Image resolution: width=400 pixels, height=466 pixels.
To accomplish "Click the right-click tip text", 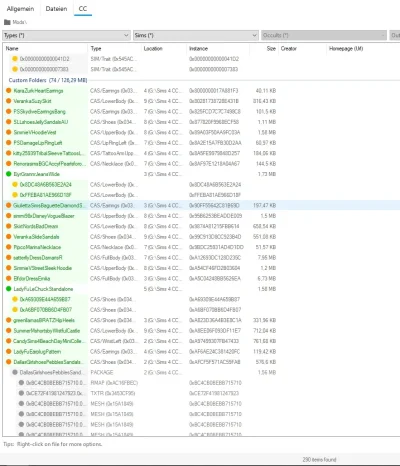I will coord(53,444).
